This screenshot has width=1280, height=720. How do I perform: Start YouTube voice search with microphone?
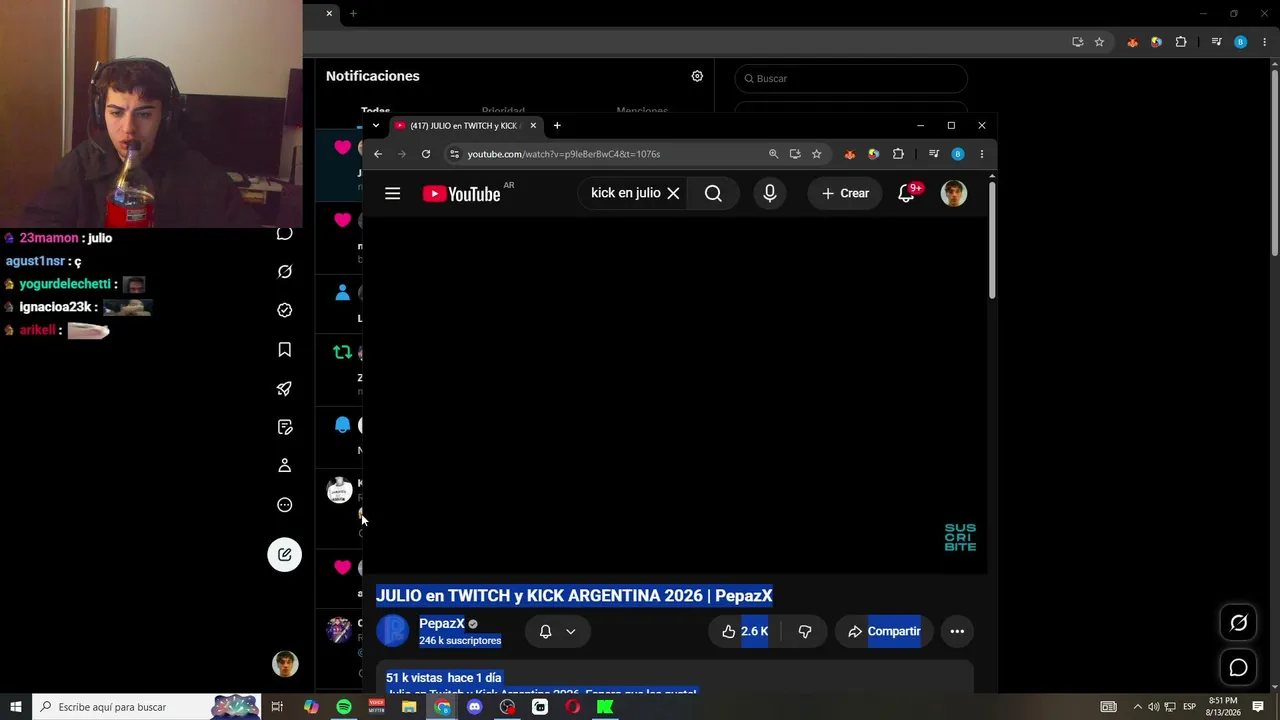point(770,194)
